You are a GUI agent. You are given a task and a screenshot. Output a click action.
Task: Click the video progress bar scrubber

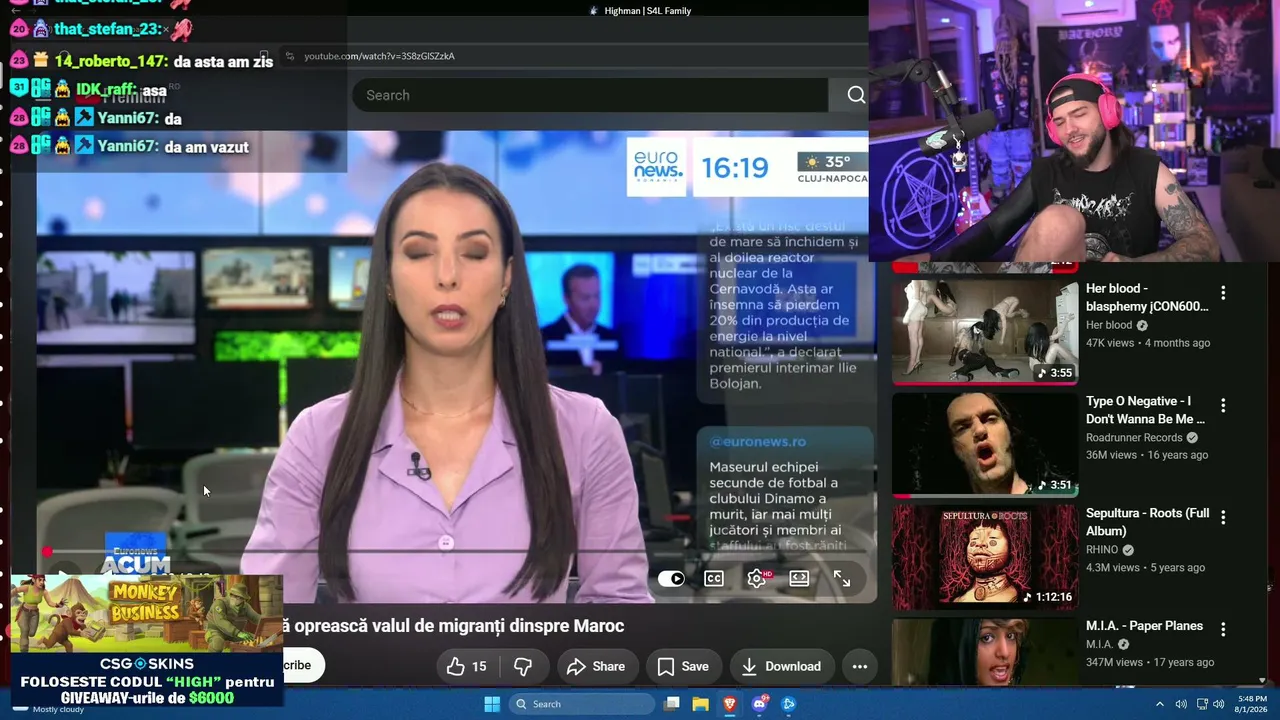[x=47, y=551]
